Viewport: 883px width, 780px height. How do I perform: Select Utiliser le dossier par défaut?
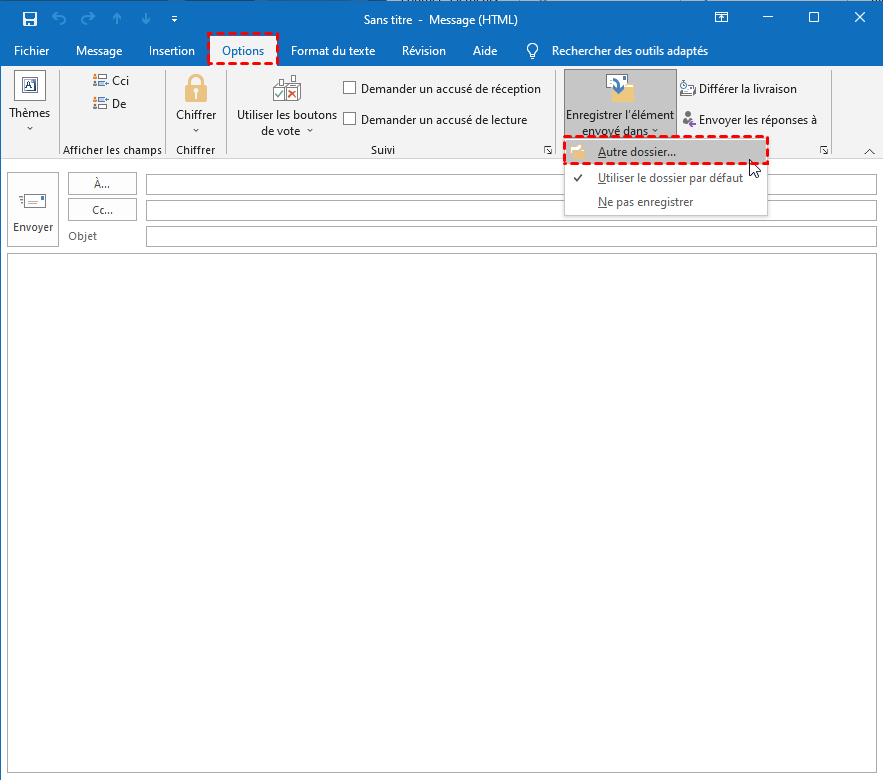pos(669,178)
